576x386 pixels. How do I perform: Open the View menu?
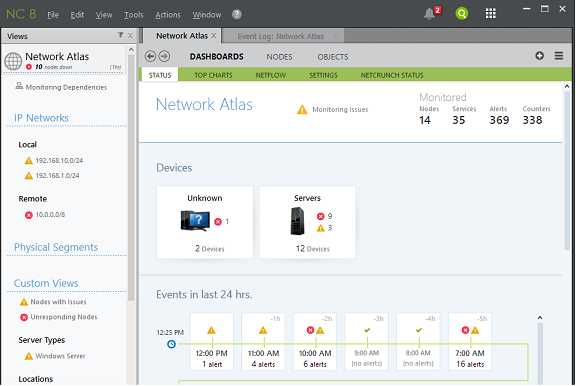(x=104, y=15)
